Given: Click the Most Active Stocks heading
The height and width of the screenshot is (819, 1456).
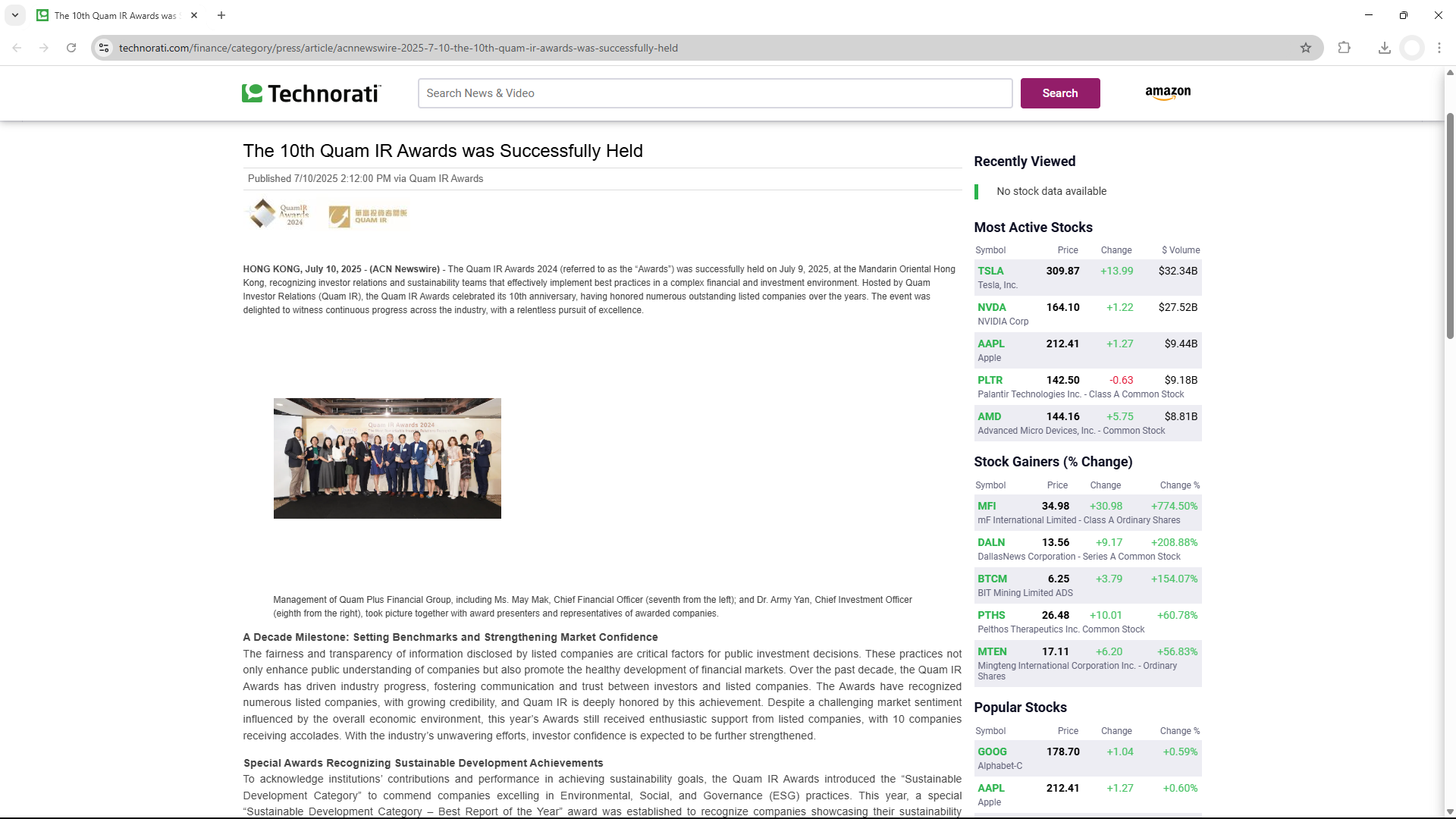Looking at the screenshot, I should [1033, 227].
